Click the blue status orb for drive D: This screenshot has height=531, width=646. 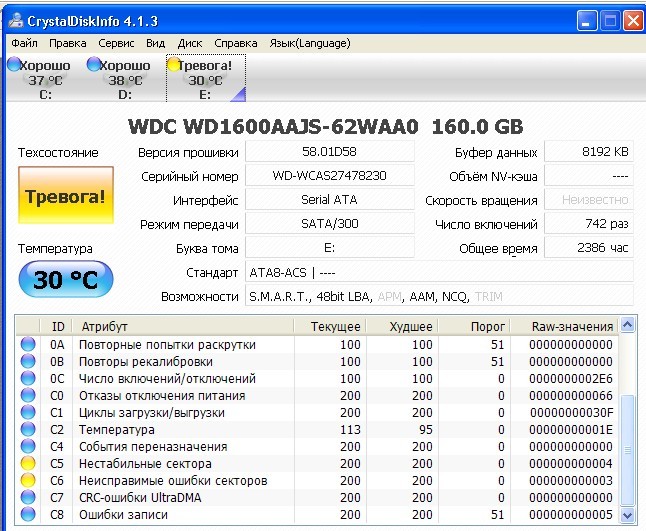point(94,64)
